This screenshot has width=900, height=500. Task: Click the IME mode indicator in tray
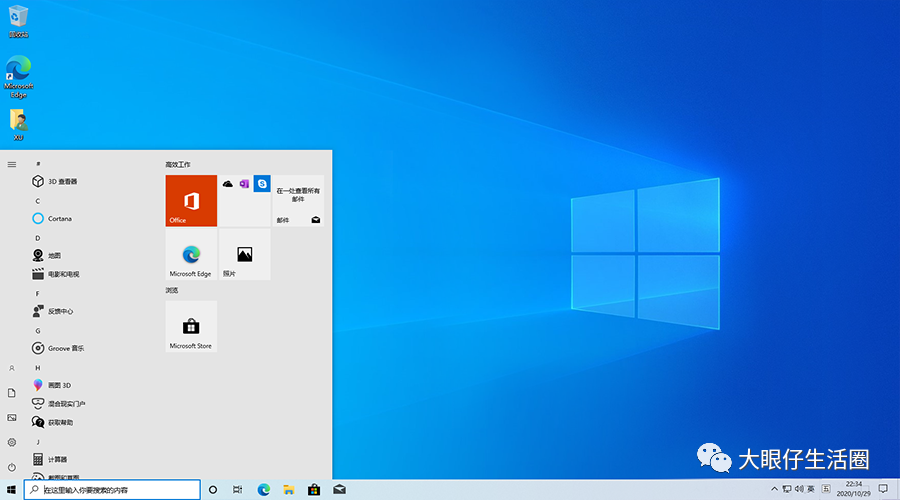tap(826, 489)
